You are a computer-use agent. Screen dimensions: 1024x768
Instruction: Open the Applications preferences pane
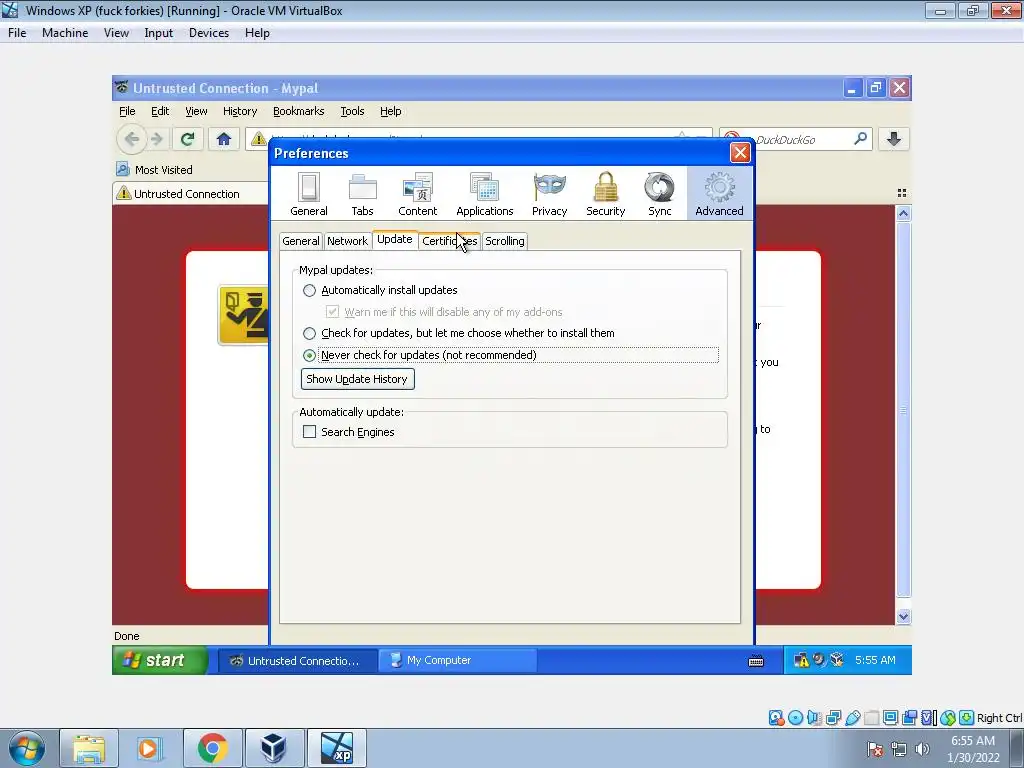(x=485, y=194)
